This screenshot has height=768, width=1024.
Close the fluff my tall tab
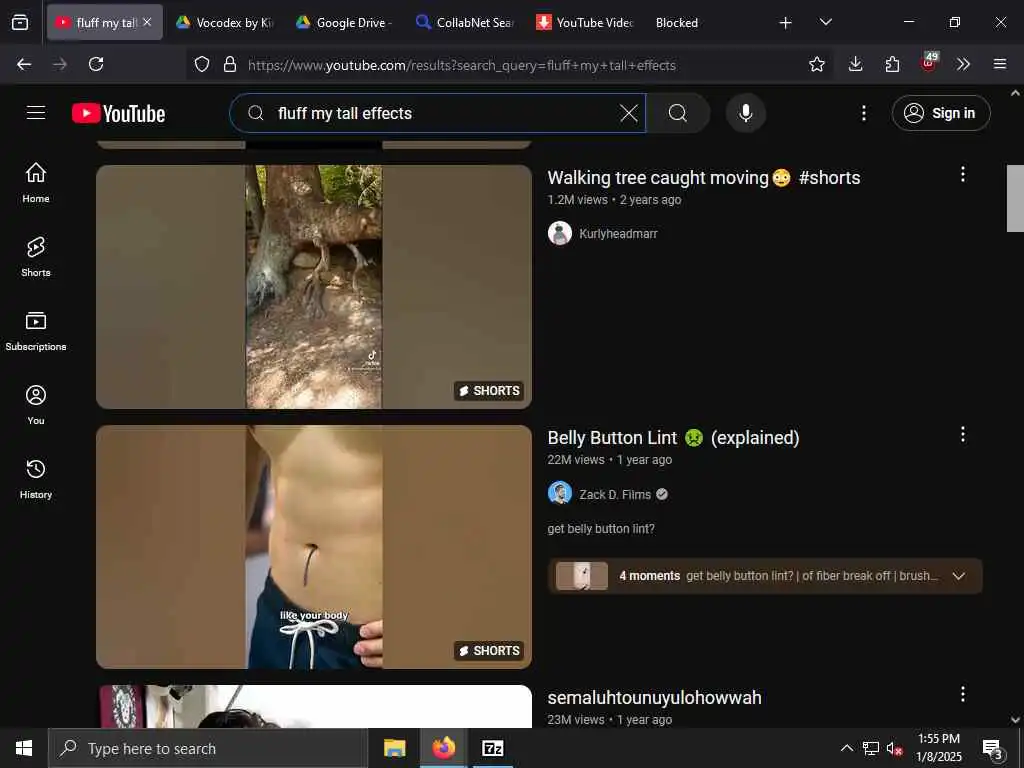tap(147, 22)
